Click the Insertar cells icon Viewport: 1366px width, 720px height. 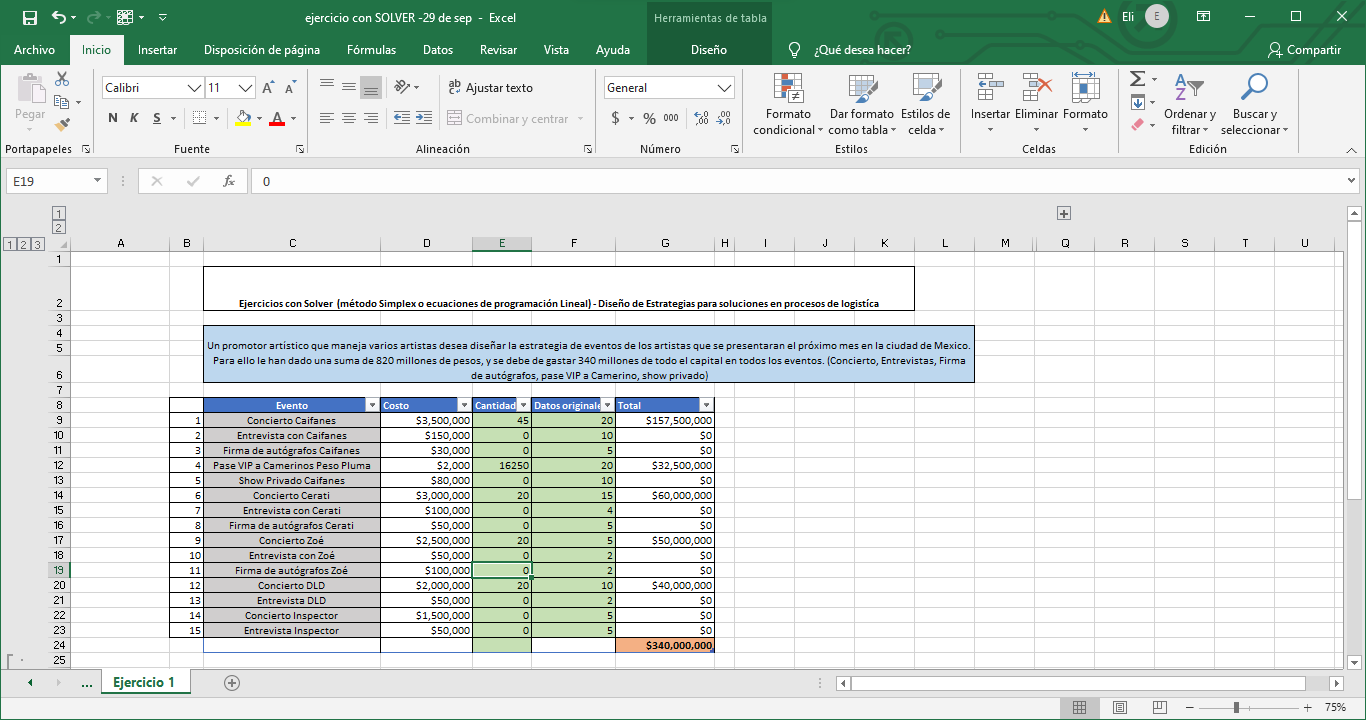(x=990, y=88)
